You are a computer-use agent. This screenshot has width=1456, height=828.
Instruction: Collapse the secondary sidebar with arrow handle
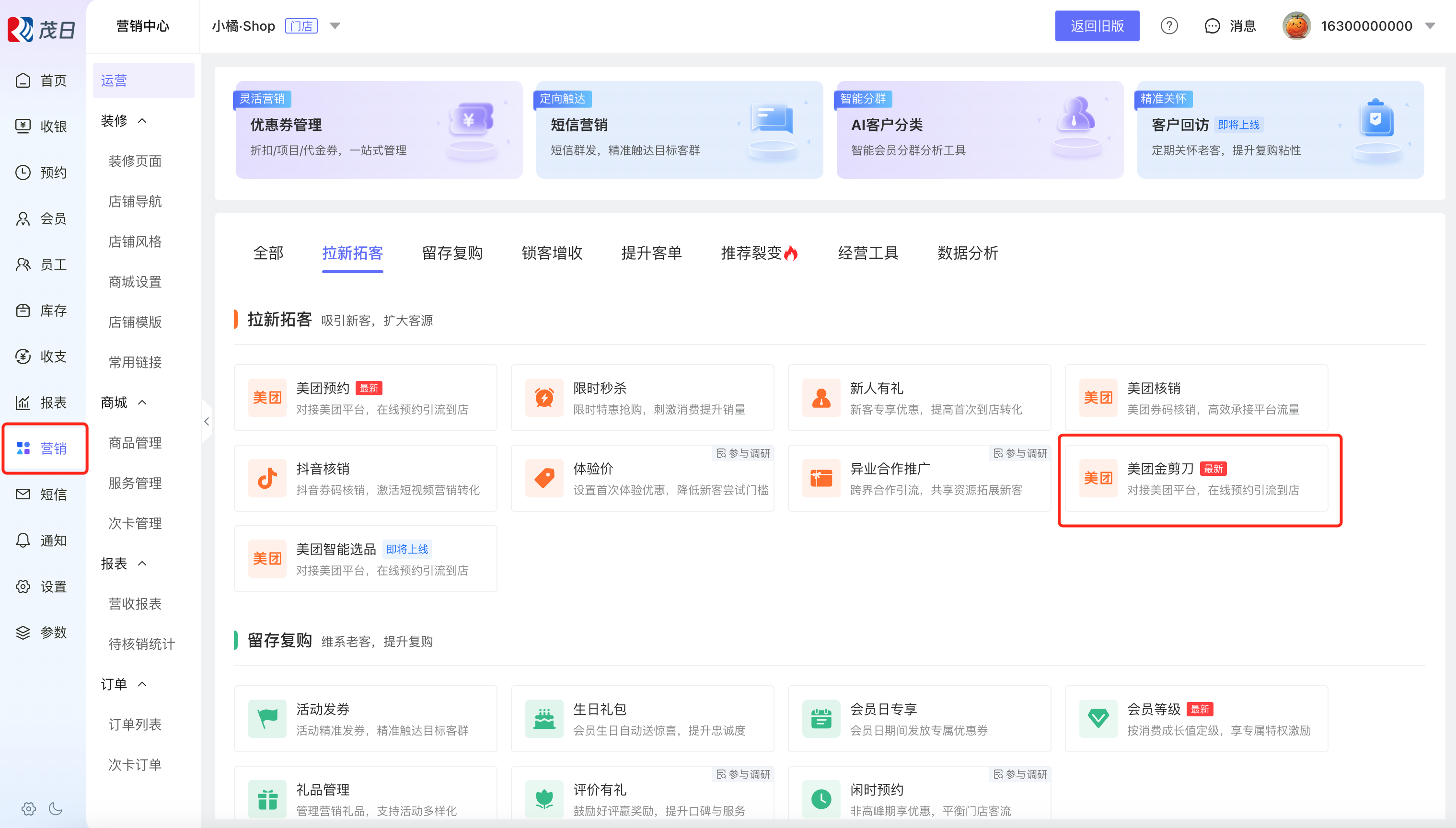point(207,421)
